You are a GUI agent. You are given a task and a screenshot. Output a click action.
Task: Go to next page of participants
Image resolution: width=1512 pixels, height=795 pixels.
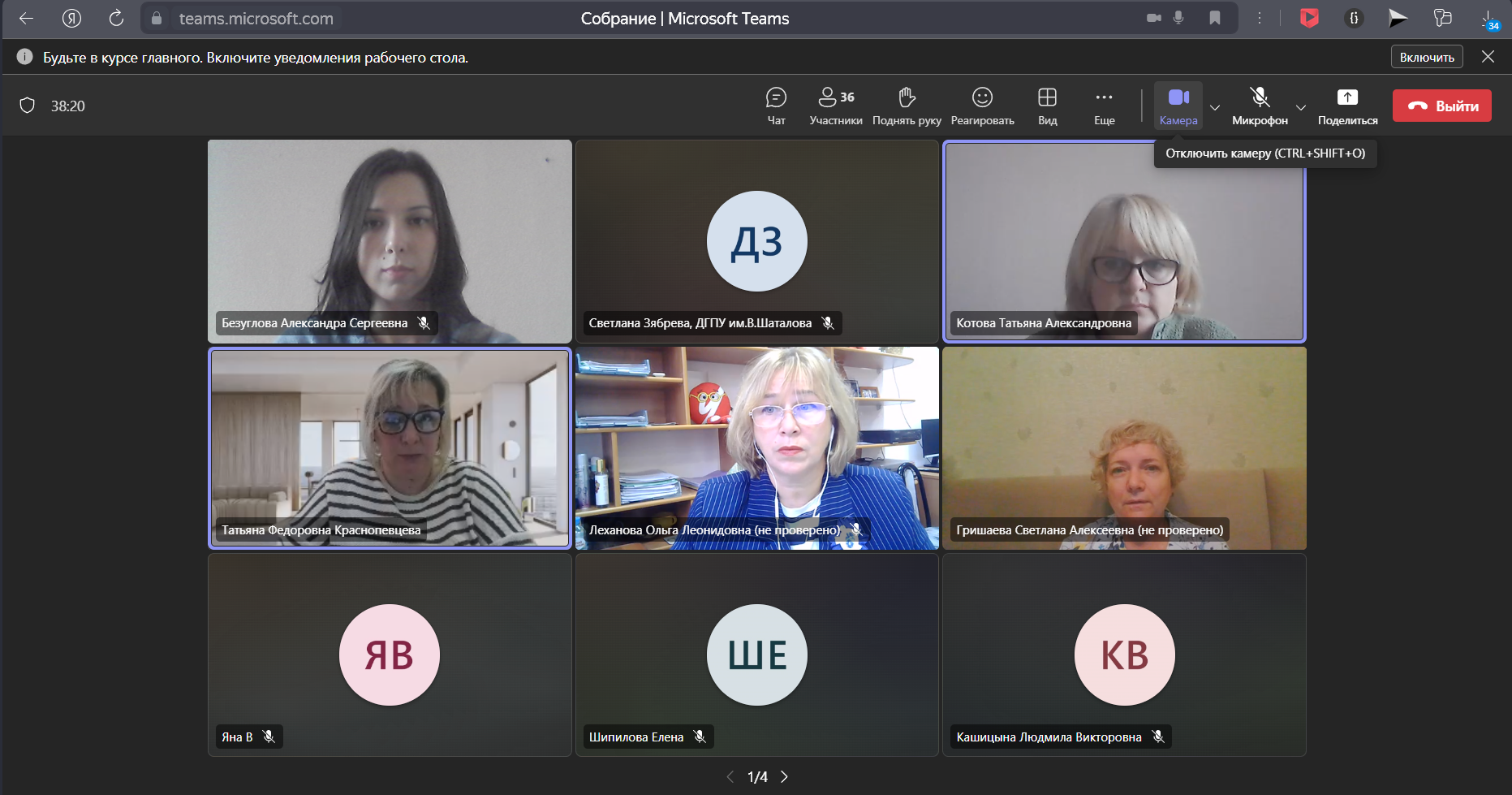pyautogui.click(x=784, y=777)
